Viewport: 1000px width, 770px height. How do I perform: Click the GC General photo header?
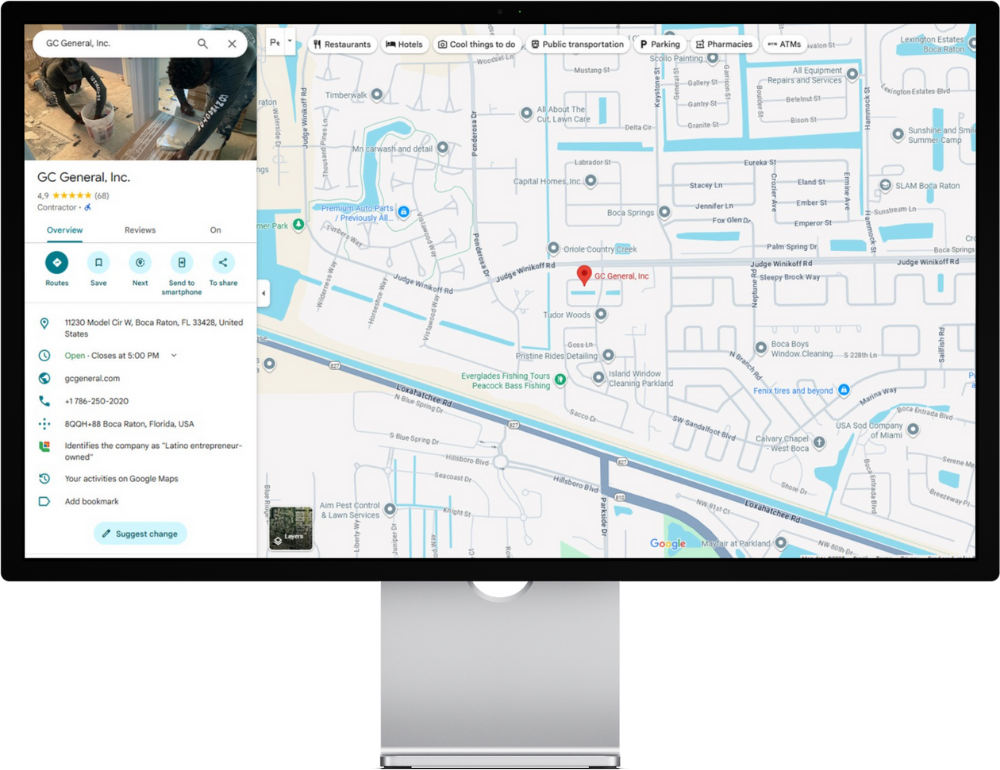pyautogui.click(x=140, y=108)
